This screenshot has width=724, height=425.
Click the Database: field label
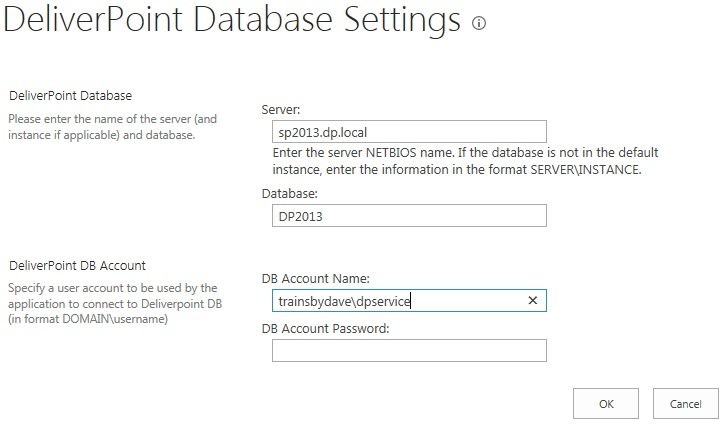pos(290,194)
